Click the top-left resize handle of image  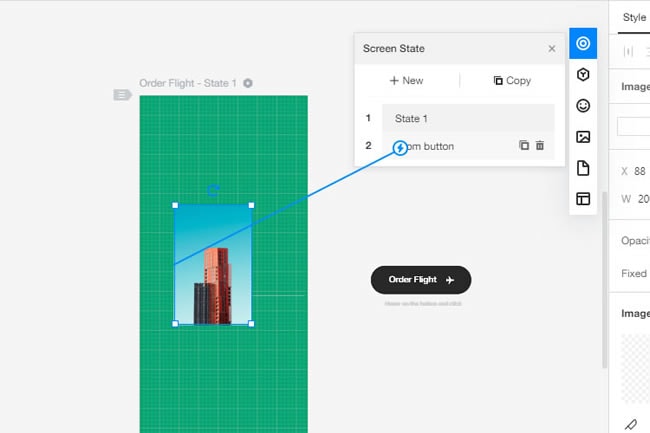click(x=175, y=205)
